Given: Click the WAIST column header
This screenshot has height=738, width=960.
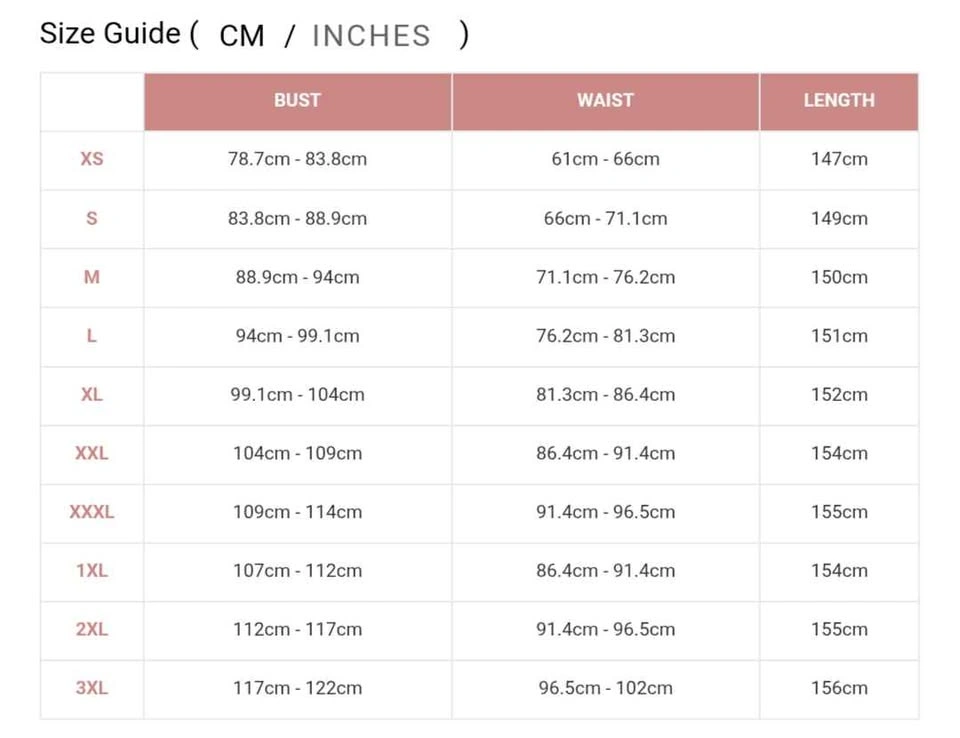Looking at the screenshot, I should pos(606,101).
